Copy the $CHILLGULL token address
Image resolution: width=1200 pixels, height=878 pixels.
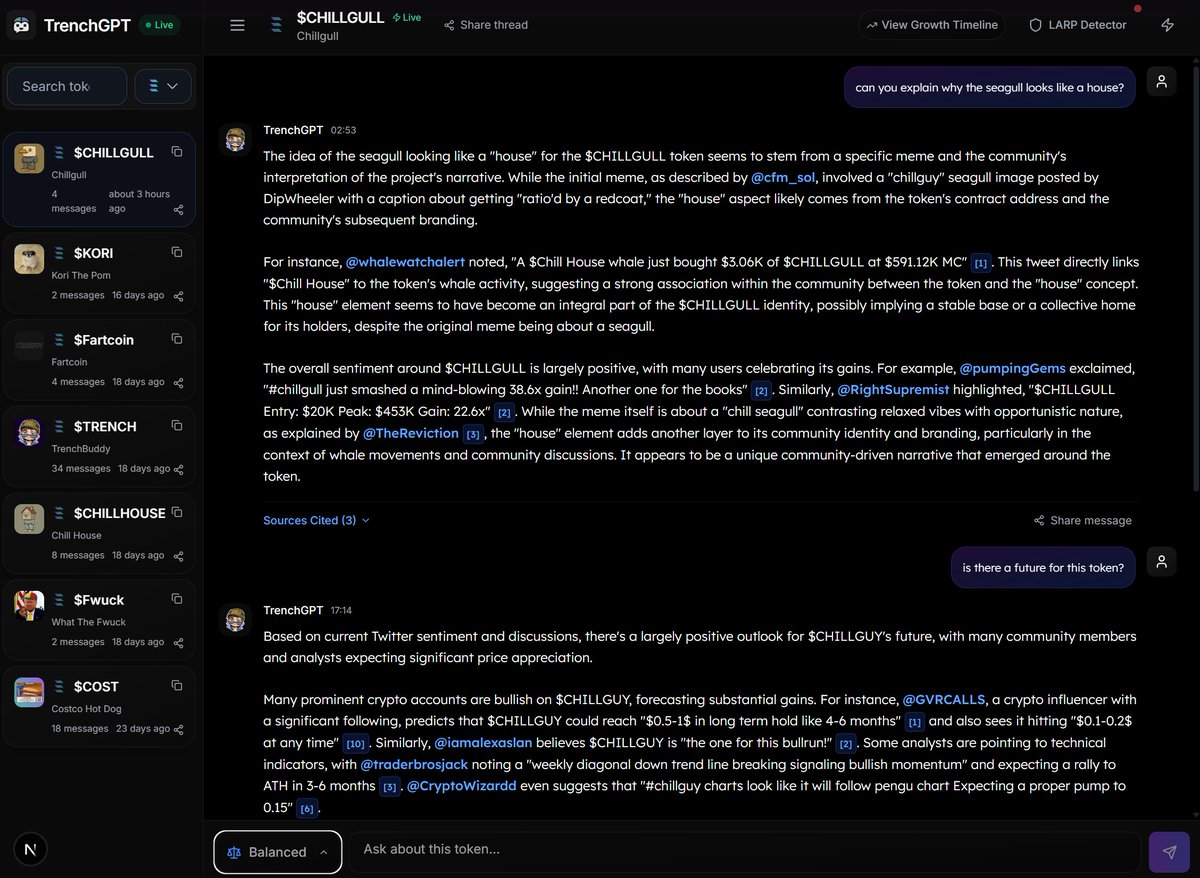(177, 152)
